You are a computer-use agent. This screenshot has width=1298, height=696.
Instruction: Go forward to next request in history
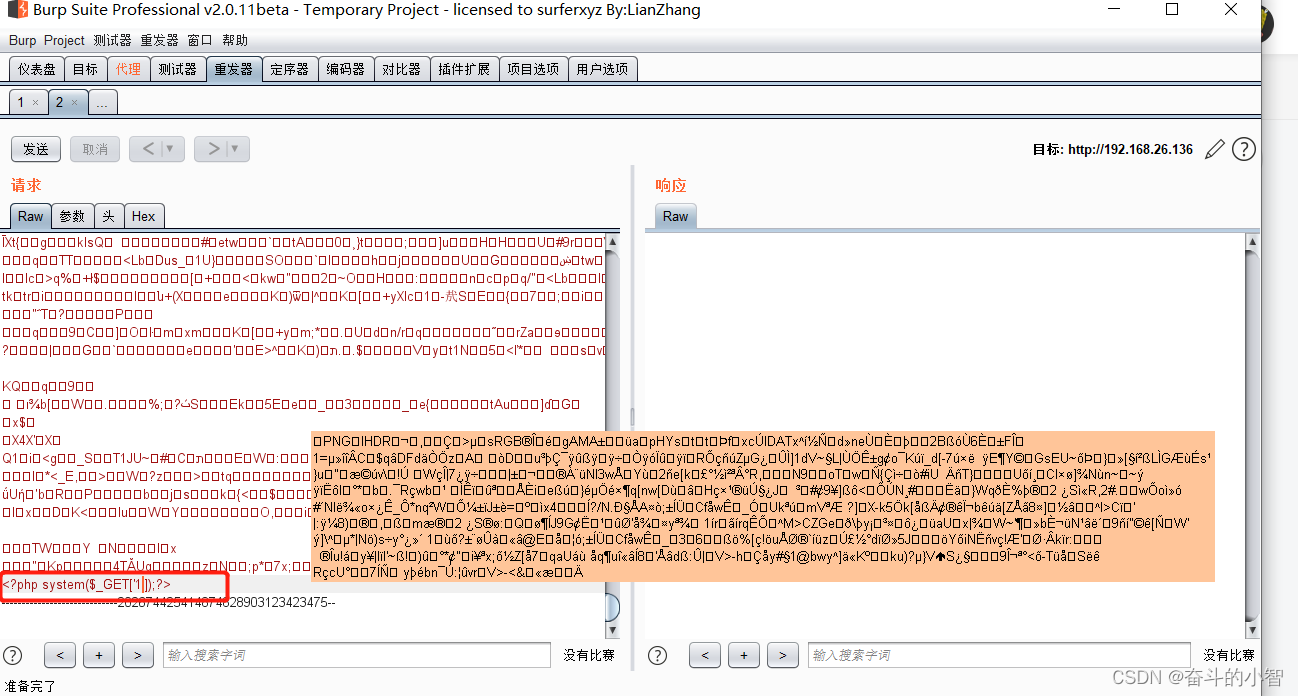(212, 149)
